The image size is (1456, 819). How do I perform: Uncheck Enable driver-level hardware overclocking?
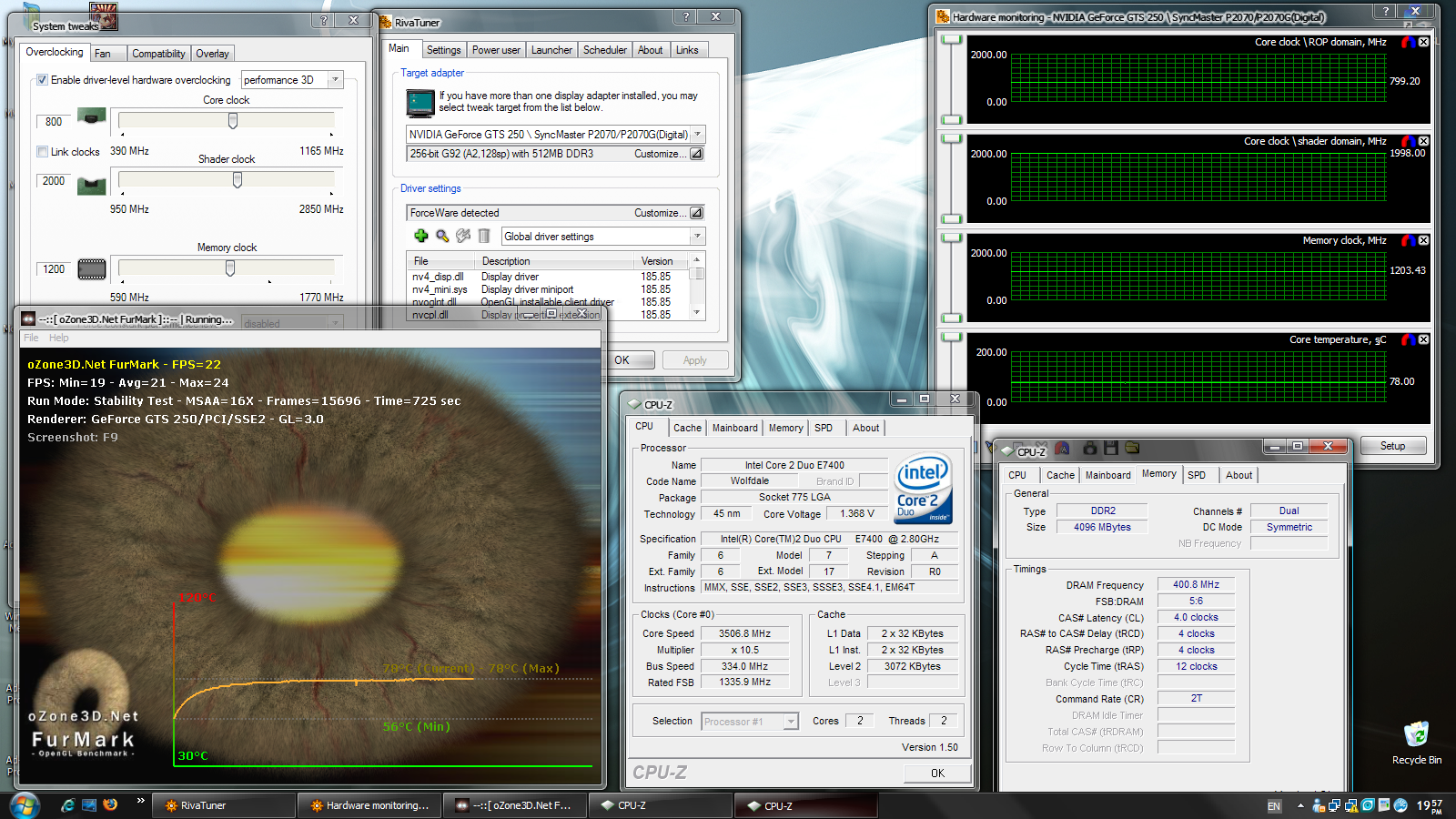coord(42,80)
